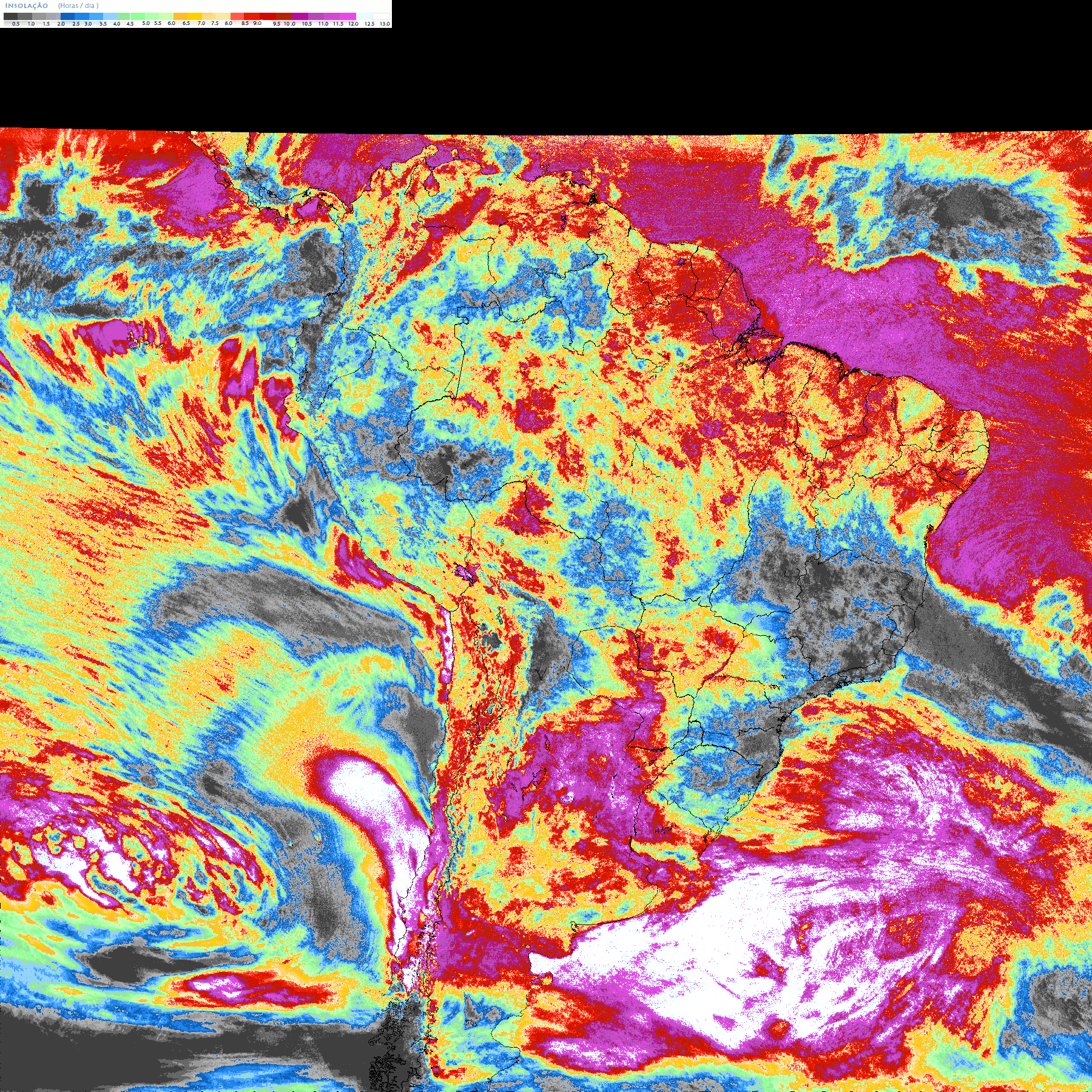Select the purple 10.0 legend swatch
Screen dimensions: 1092x1092
click(x=300, y=16)
